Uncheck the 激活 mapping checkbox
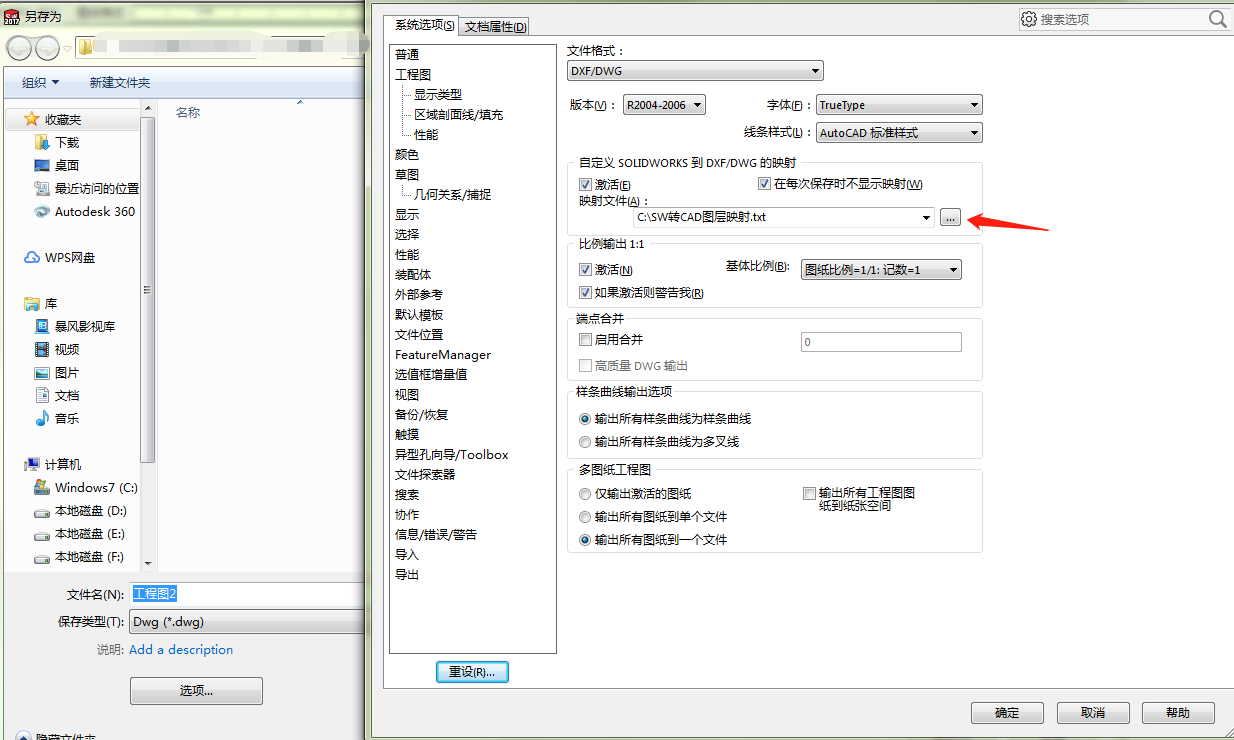Image resolution: width=1234 pixels, height=740 pixels. coord(585,185)
